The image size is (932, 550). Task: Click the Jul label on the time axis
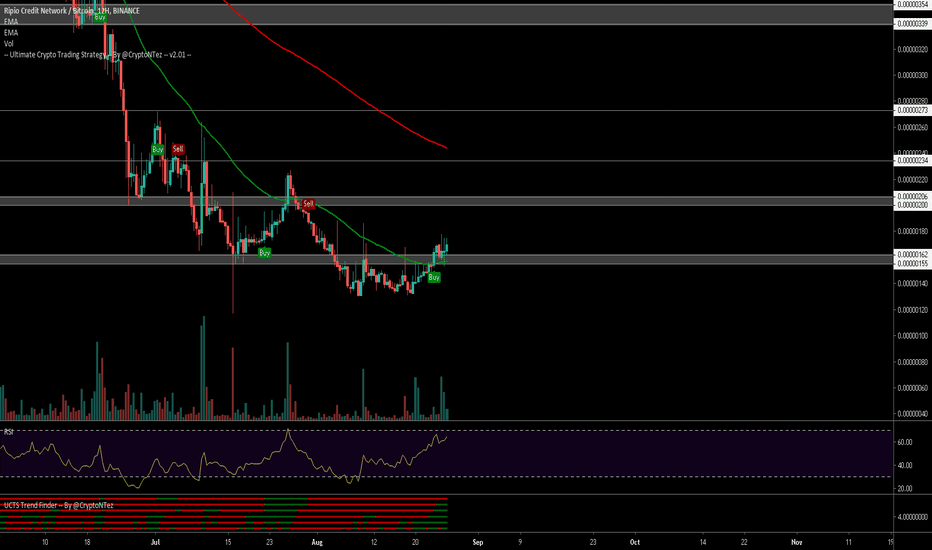coord(156,542)
